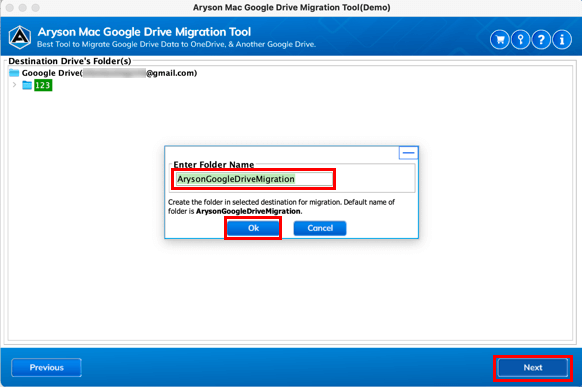The image size is (582, 387).
Task: Select the 123 folder
Action: [43, 85]
